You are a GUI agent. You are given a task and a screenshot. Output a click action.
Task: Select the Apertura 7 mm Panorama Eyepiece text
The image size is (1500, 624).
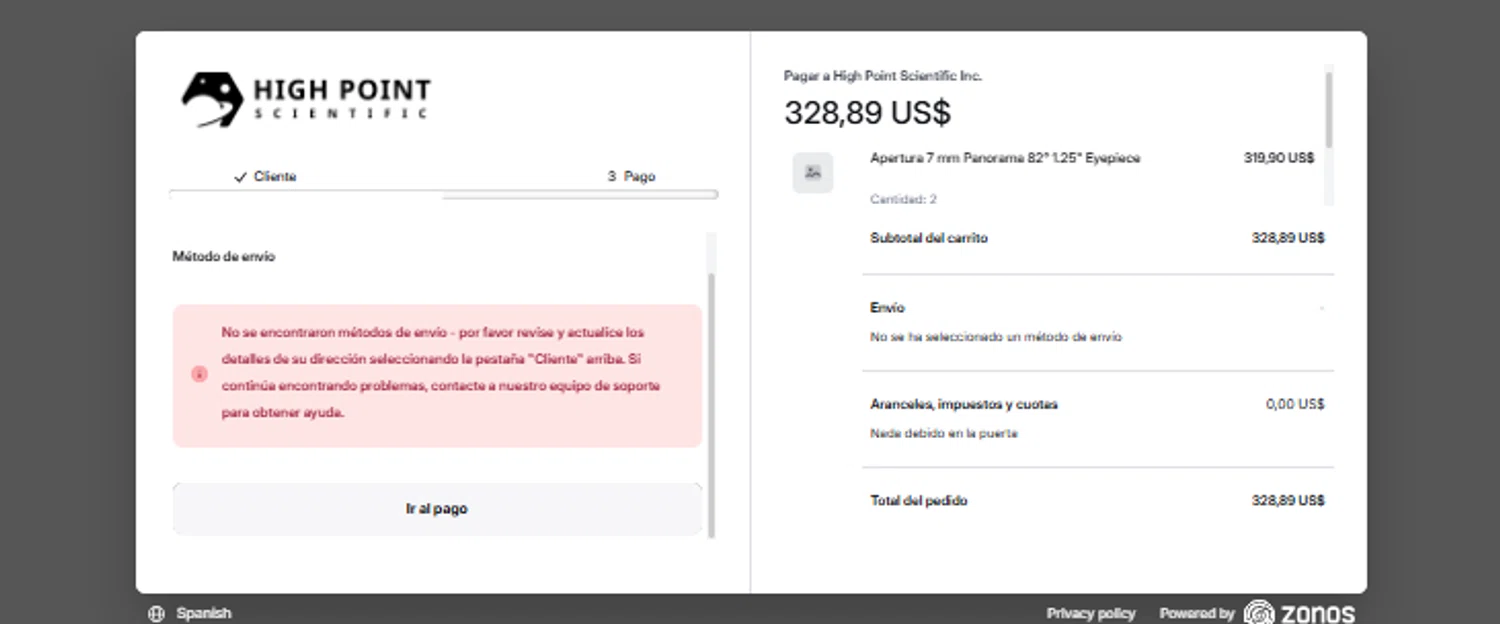coord(1005,158)
